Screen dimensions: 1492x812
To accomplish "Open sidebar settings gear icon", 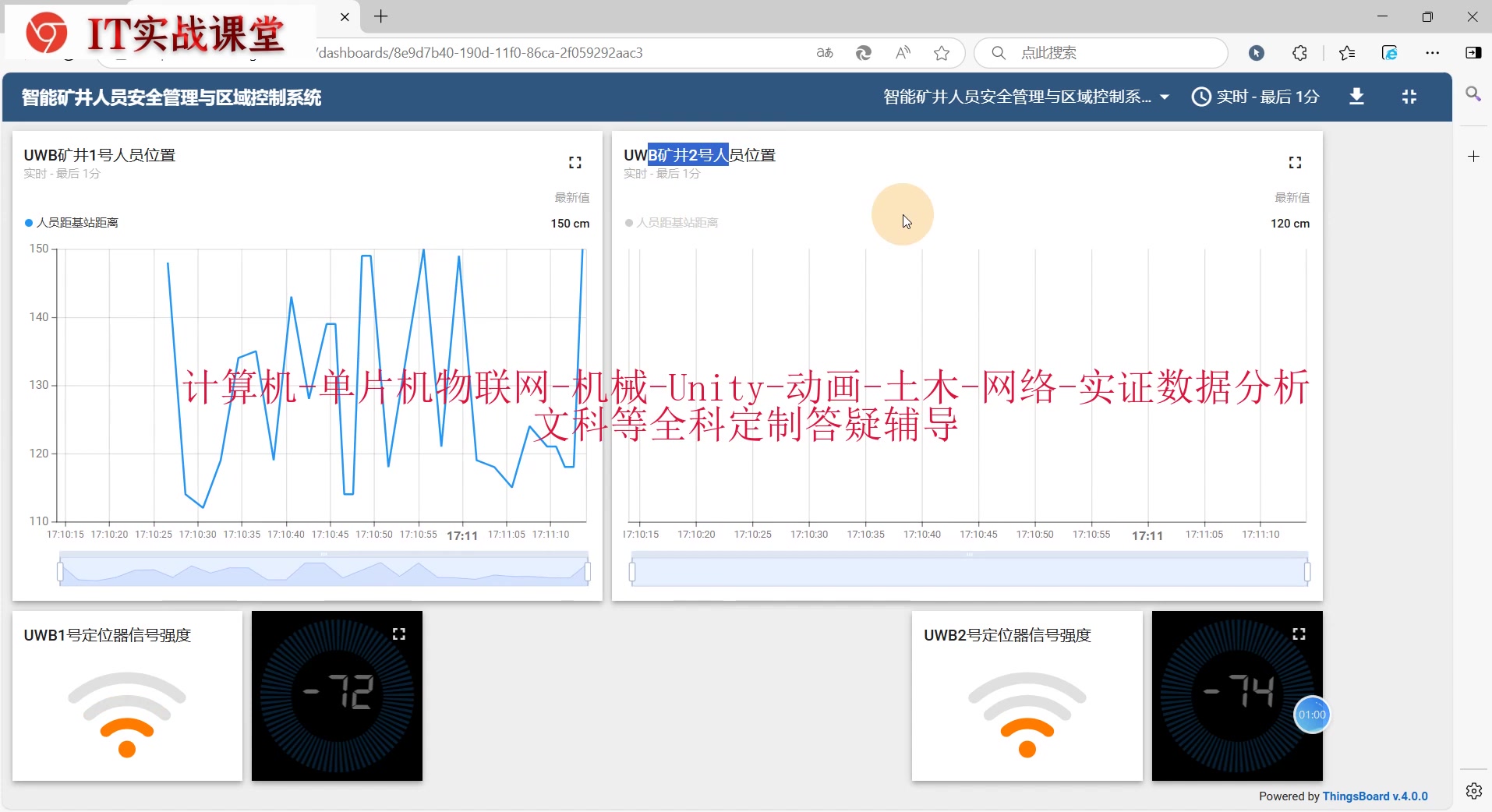I will [x=1473, y=791].
